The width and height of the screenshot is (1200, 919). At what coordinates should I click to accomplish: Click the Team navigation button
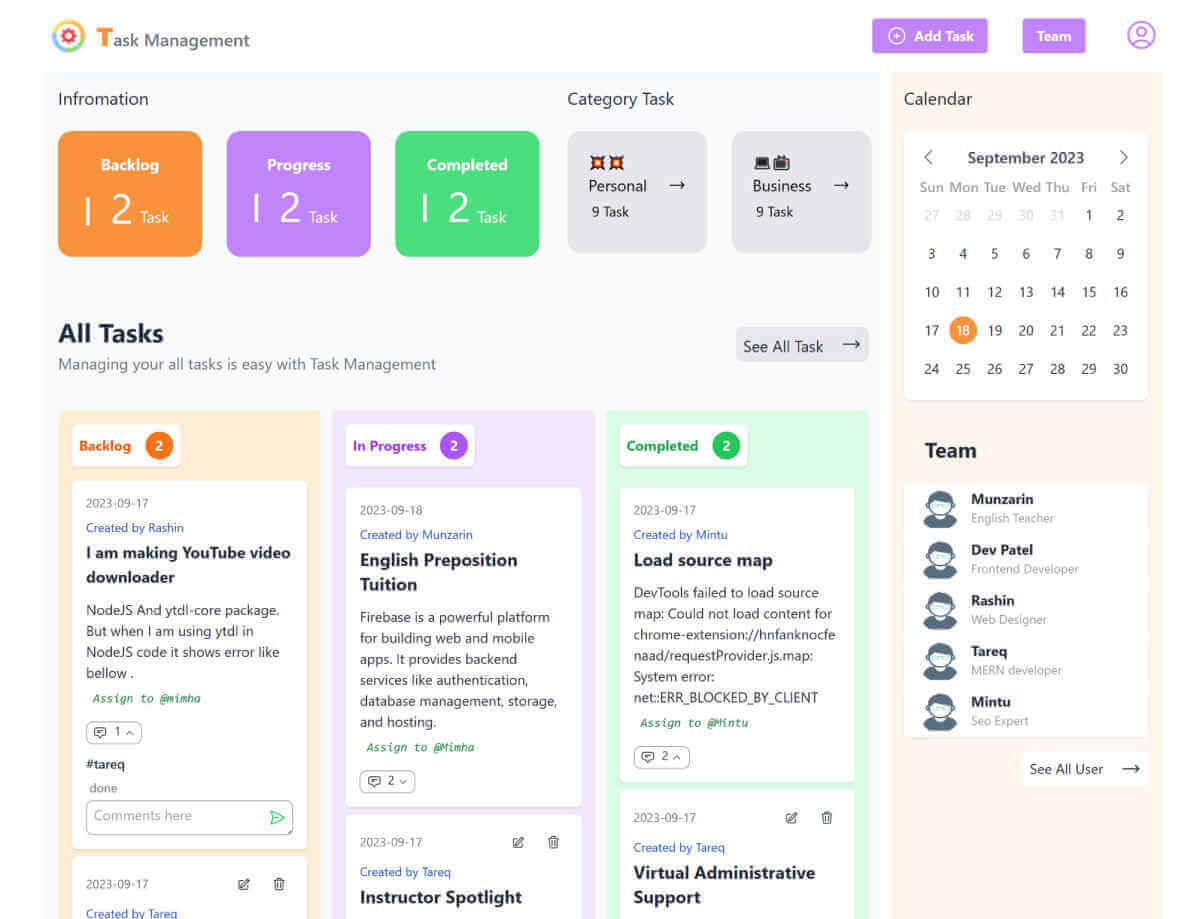tap(1053, 35)
